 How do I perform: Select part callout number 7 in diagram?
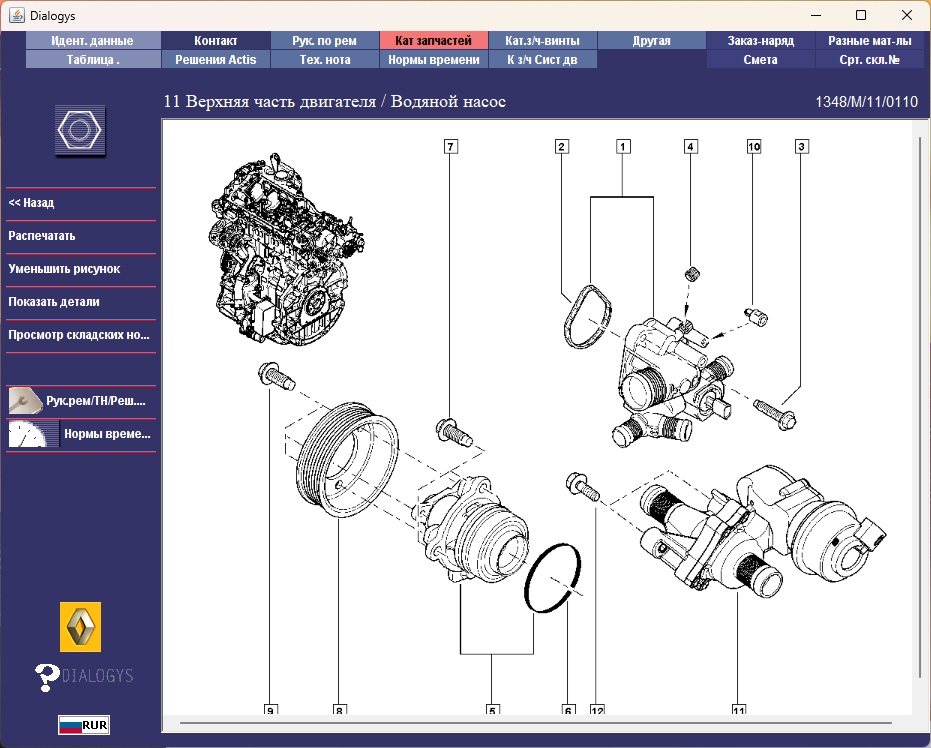[451, 147]
